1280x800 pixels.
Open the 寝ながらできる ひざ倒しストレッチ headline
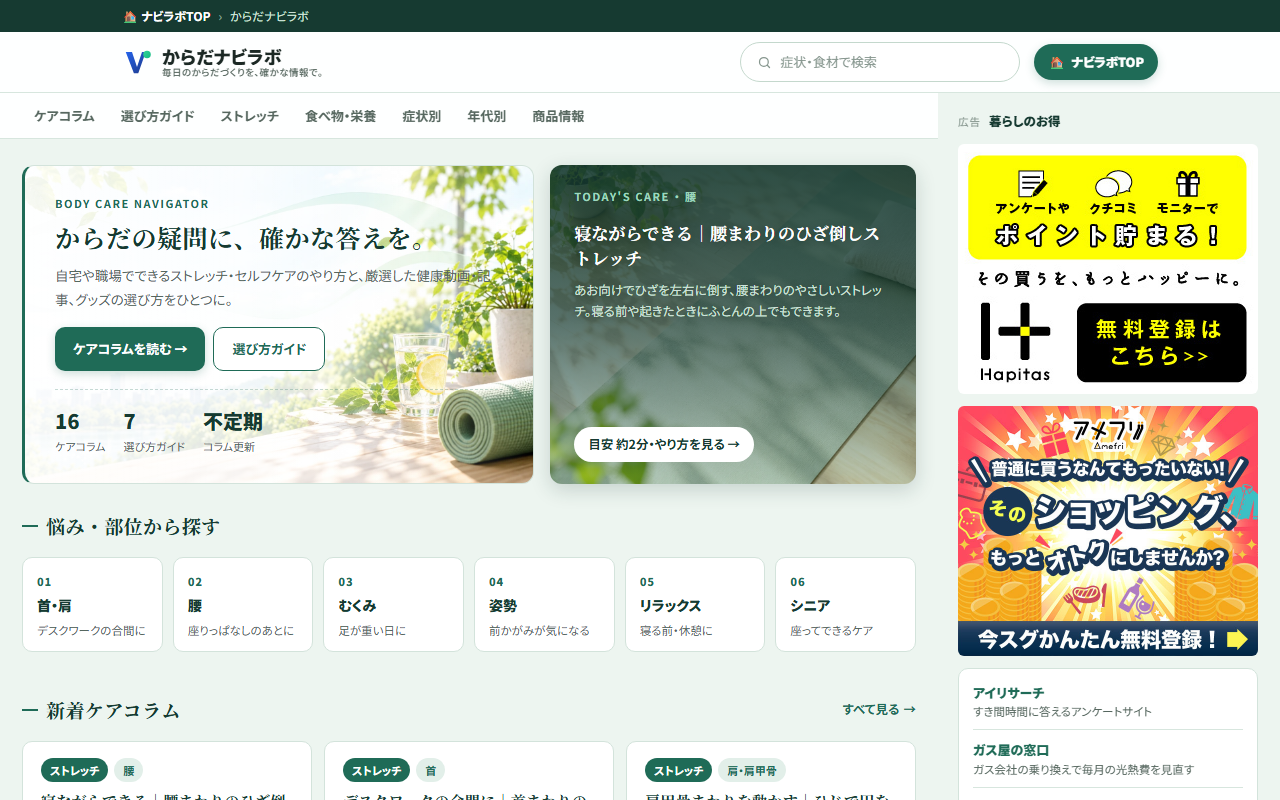727,246
